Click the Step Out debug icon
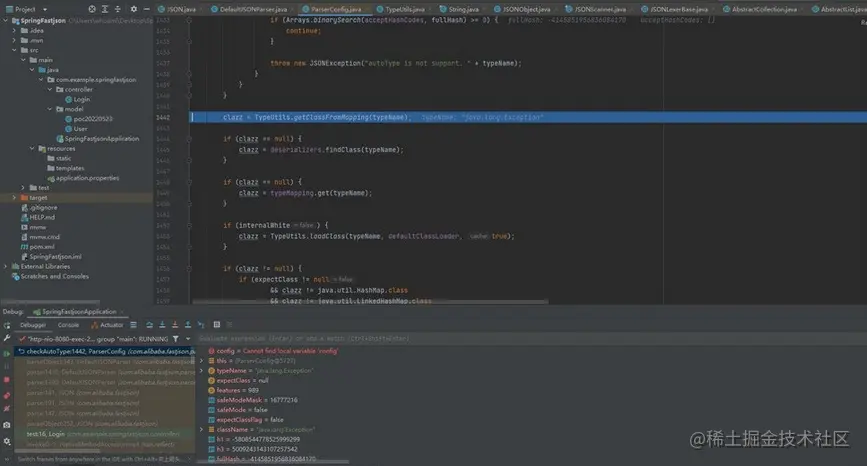Viewport: 867px width, 466px height. tap(188, 325)
